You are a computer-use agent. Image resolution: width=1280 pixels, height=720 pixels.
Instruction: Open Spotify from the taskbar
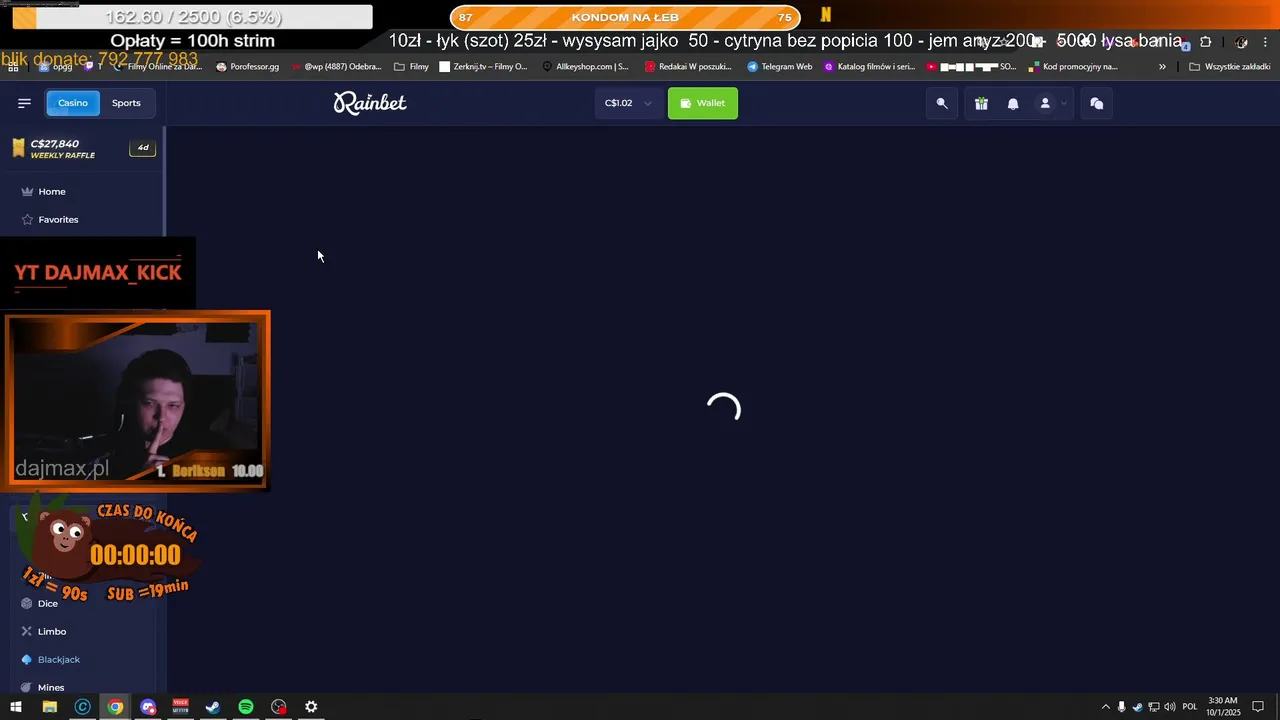(x=246, y=707)
